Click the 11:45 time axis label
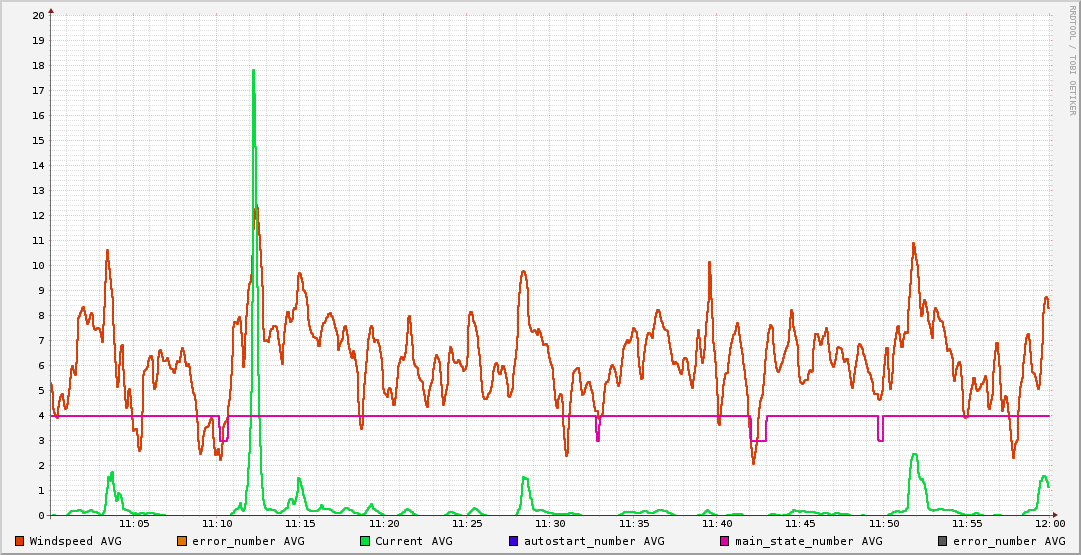Viewport: 1081px width, 555px height. pos(800,523)
